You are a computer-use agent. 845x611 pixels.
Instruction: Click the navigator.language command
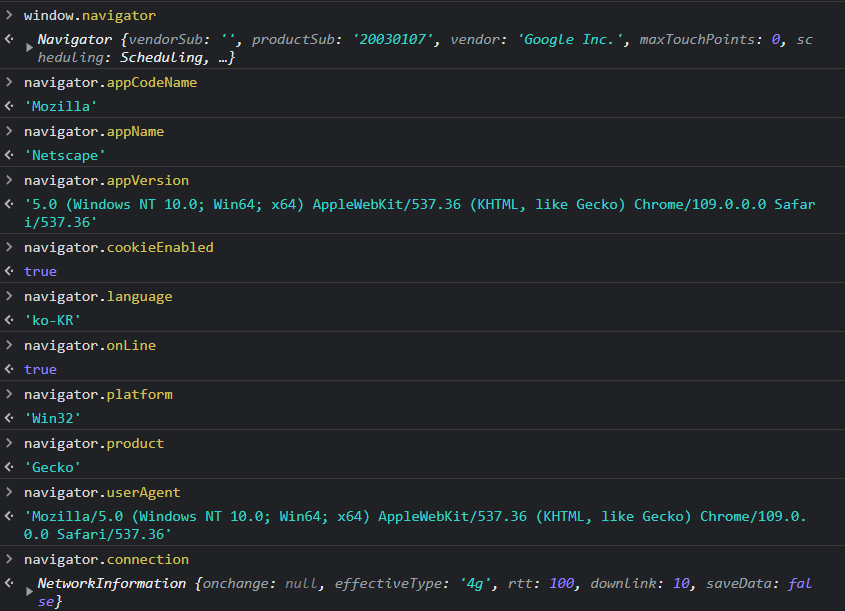pyautogui.click(x=98, y=296)
